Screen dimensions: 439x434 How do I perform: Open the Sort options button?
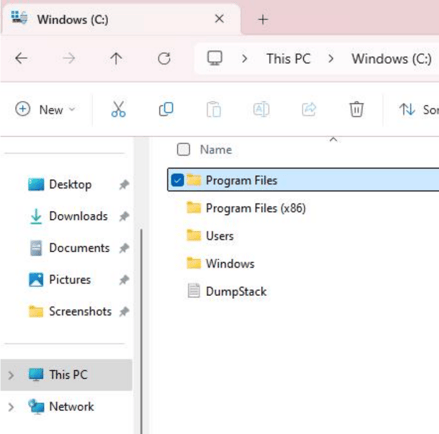(419, 109)
